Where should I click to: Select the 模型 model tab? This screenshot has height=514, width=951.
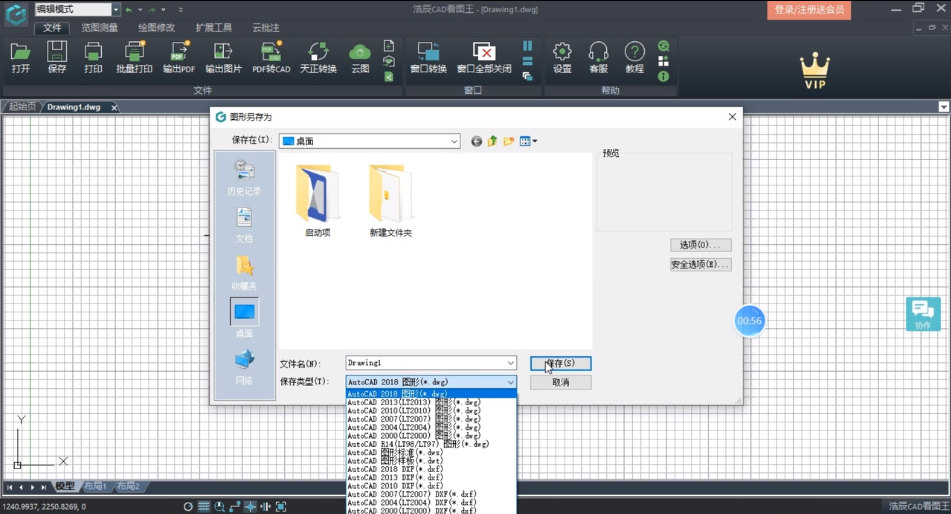click(65, 487)
